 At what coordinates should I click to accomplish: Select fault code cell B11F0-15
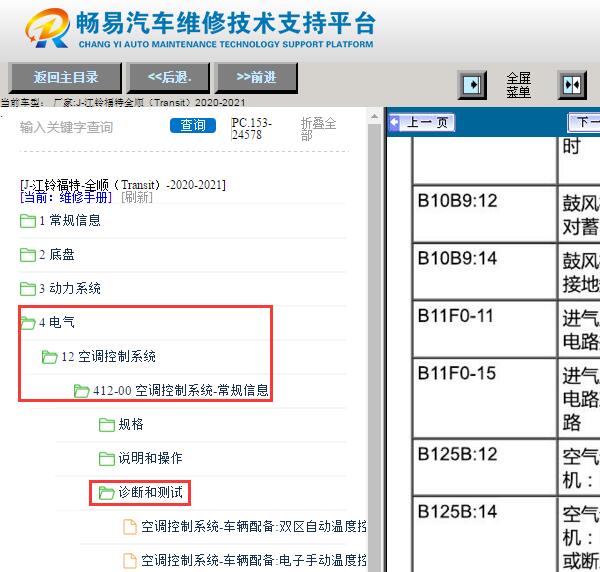484,398
